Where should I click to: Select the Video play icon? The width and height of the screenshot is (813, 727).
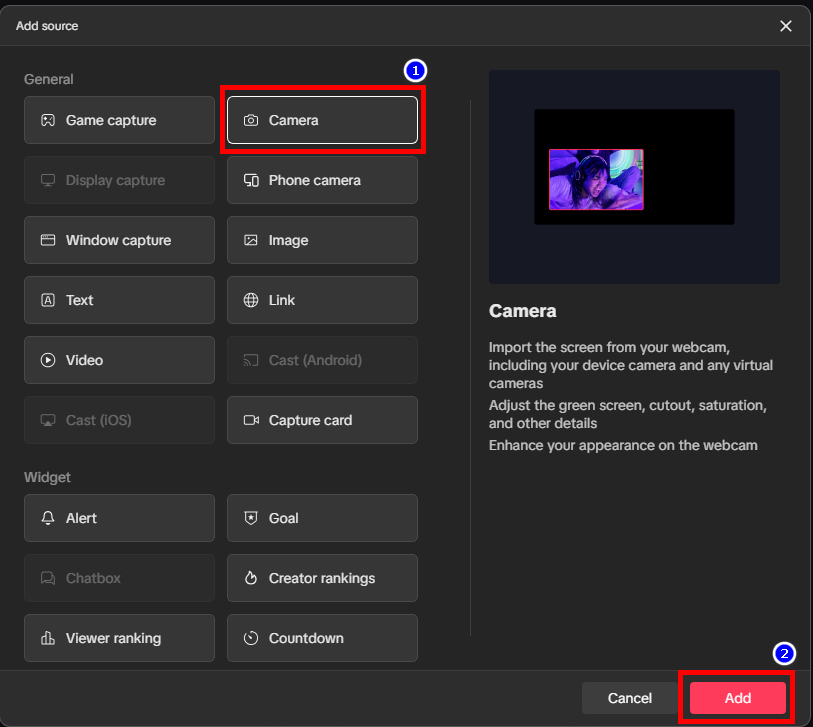click(x=48, y=361)
